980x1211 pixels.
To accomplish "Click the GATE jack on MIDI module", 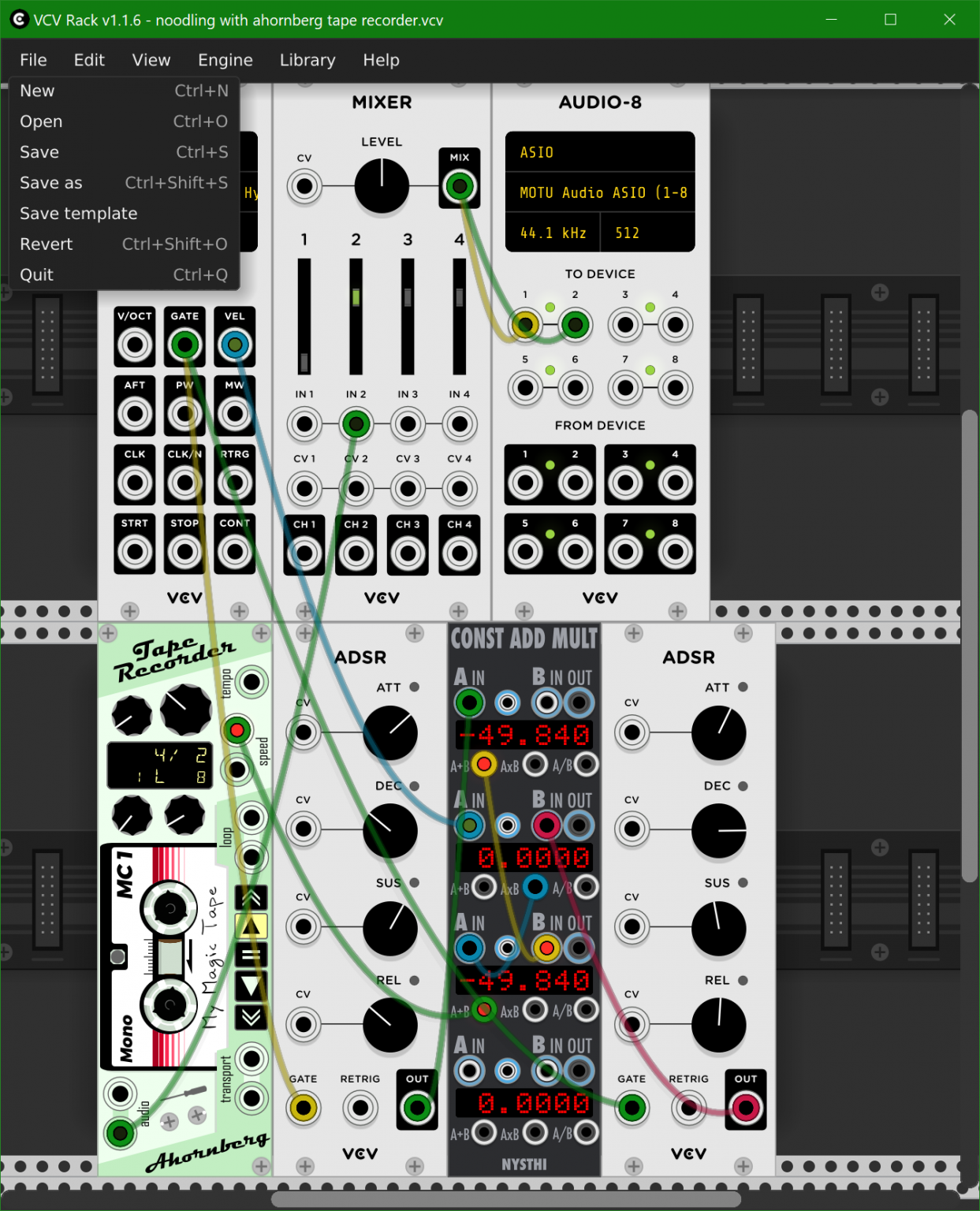I will pos(184,345).
